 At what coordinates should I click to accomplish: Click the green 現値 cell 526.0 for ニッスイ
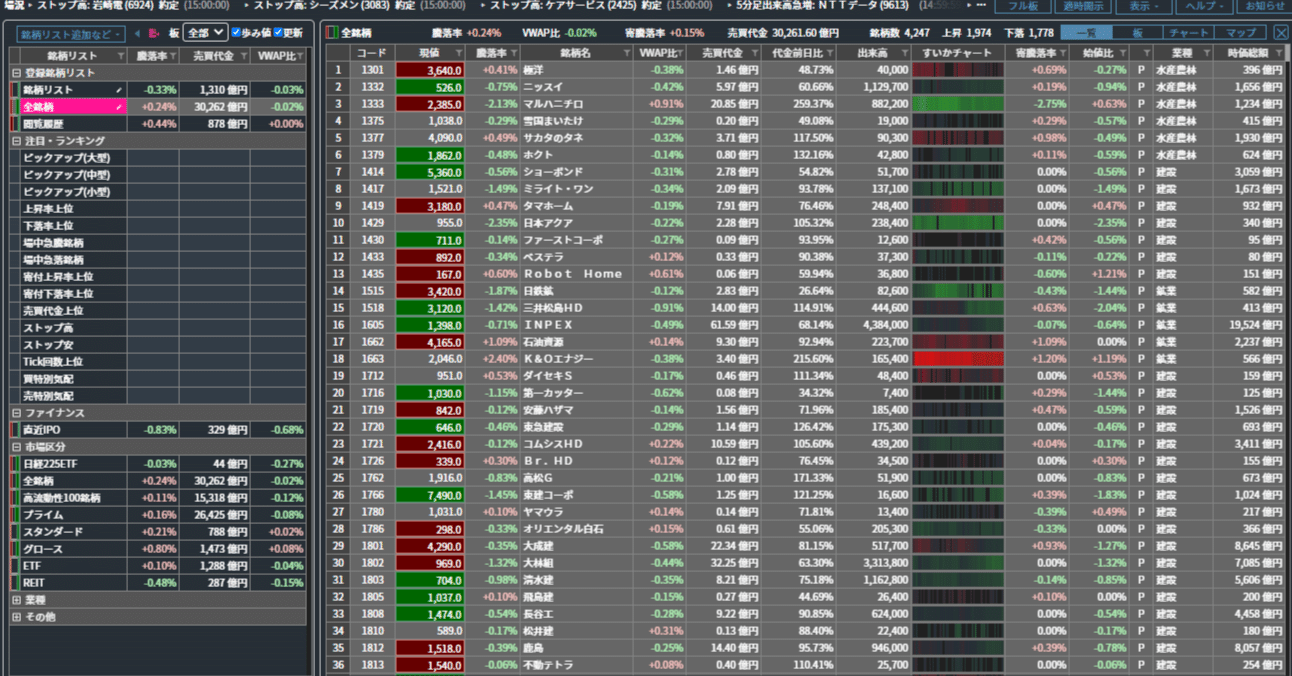pyautogui.click(x=431, y=87)
